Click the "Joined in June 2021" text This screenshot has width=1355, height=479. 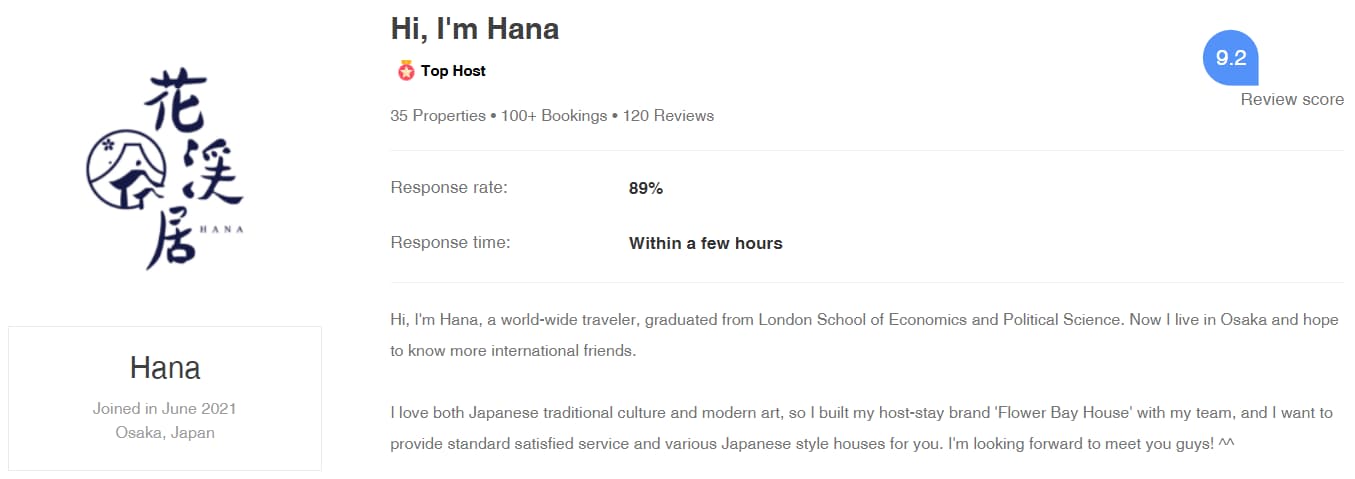165,409
